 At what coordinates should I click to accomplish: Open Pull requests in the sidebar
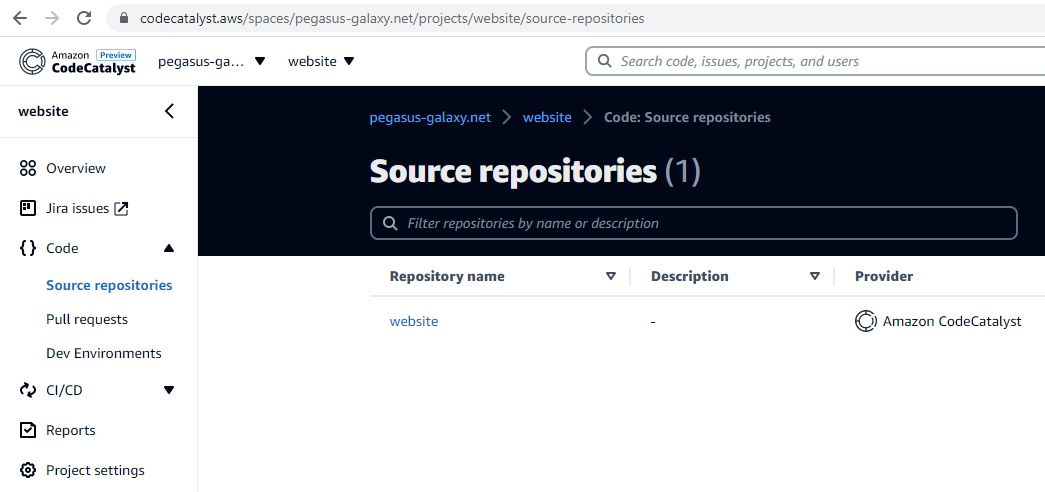(87, 319)
